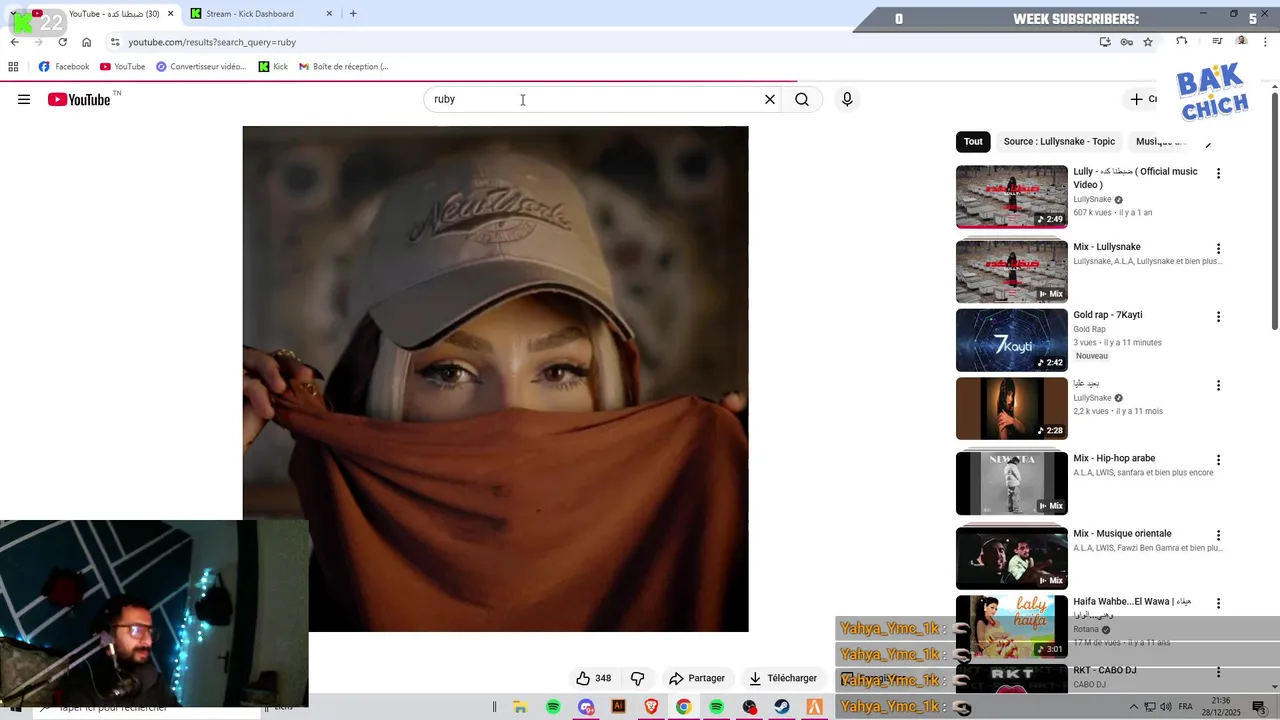Open Adobe Illustrator from the taskbar
1280x720 pixels.
618,707
